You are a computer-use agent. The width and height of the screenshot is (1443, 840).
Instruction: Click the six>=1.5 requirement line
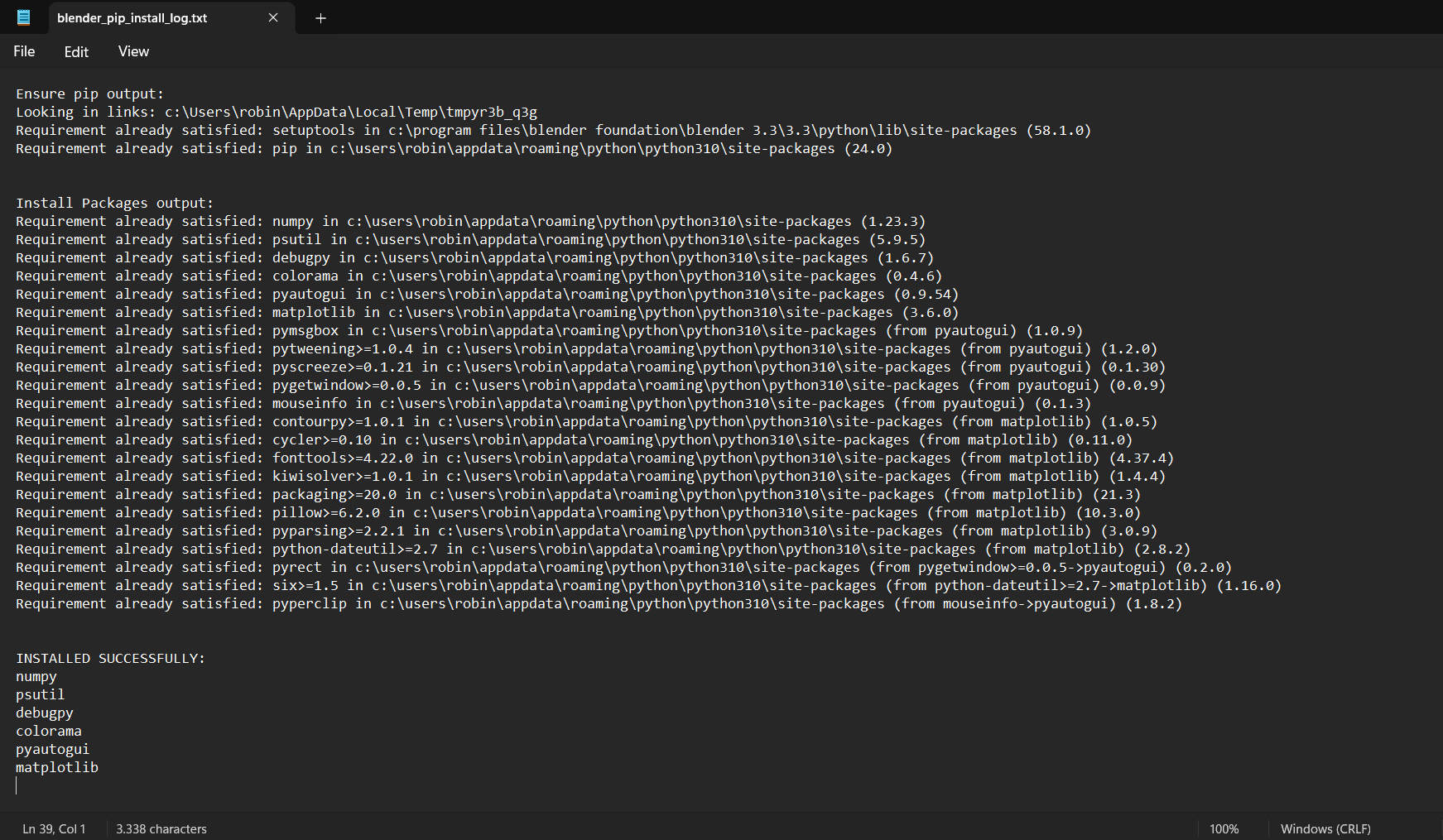[648, 585]
